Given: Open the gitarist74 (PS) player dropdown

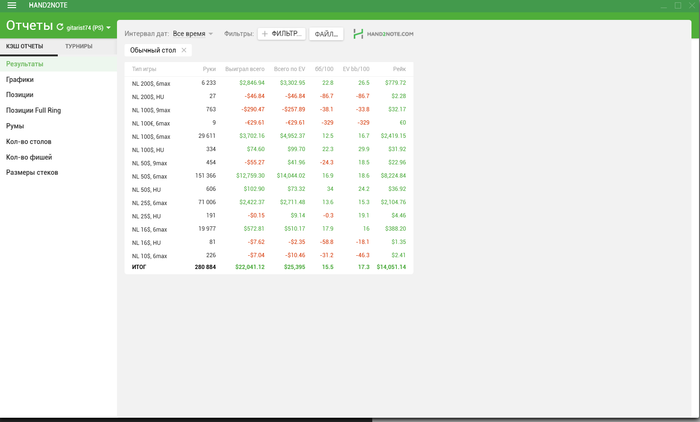Looking at the screenshot, I should [x=88, y=28].
